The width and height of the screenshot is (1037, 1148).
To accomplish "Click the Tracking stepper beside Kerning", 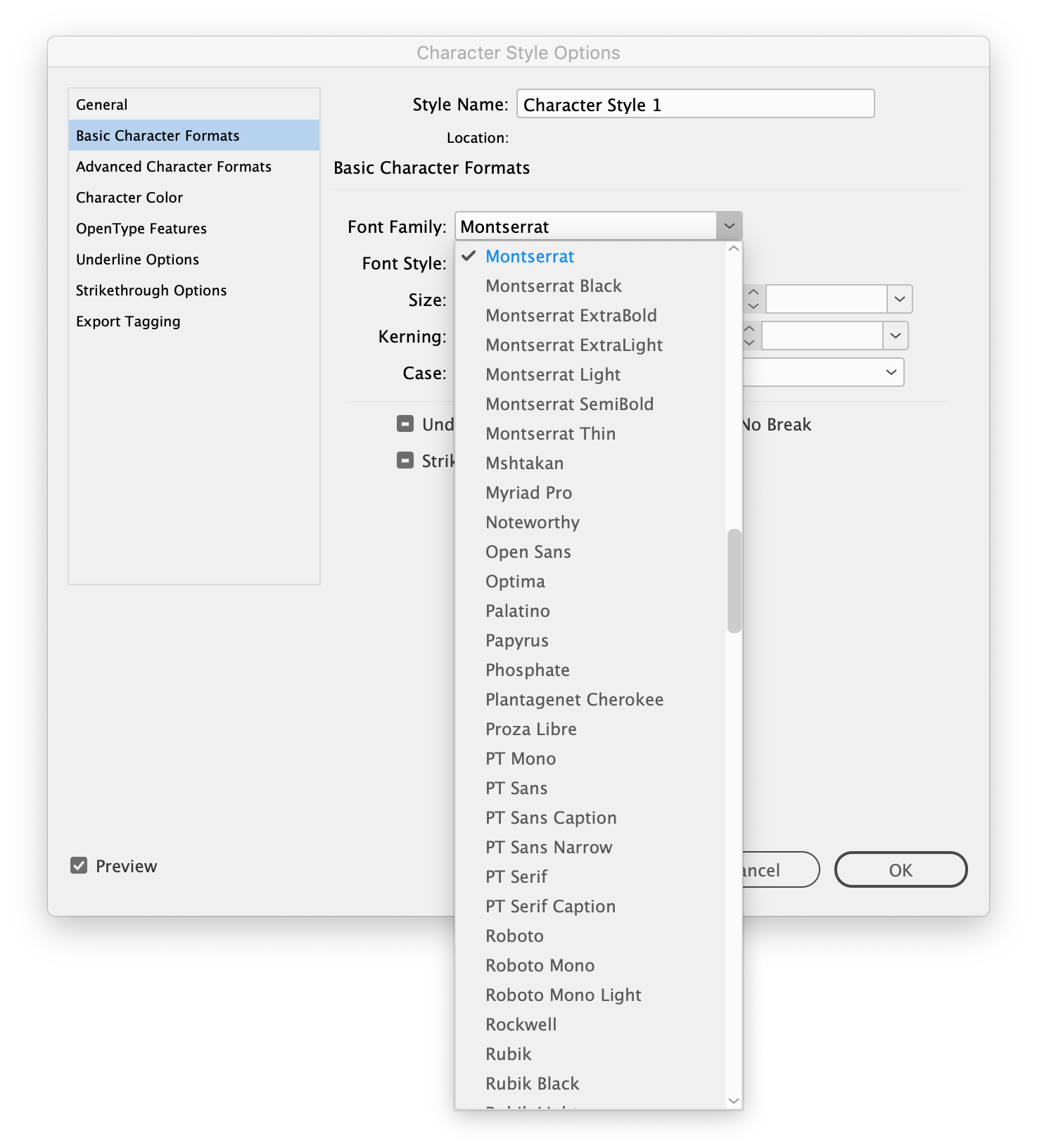I will click(750, 336).
